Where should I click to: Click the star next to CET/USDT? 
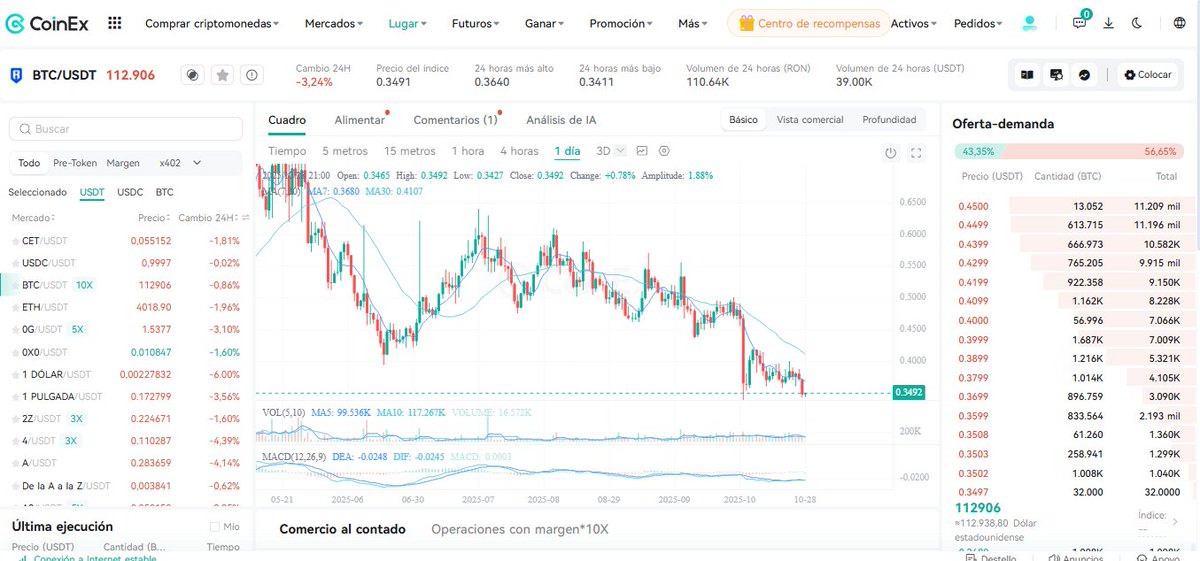(14, 241)
